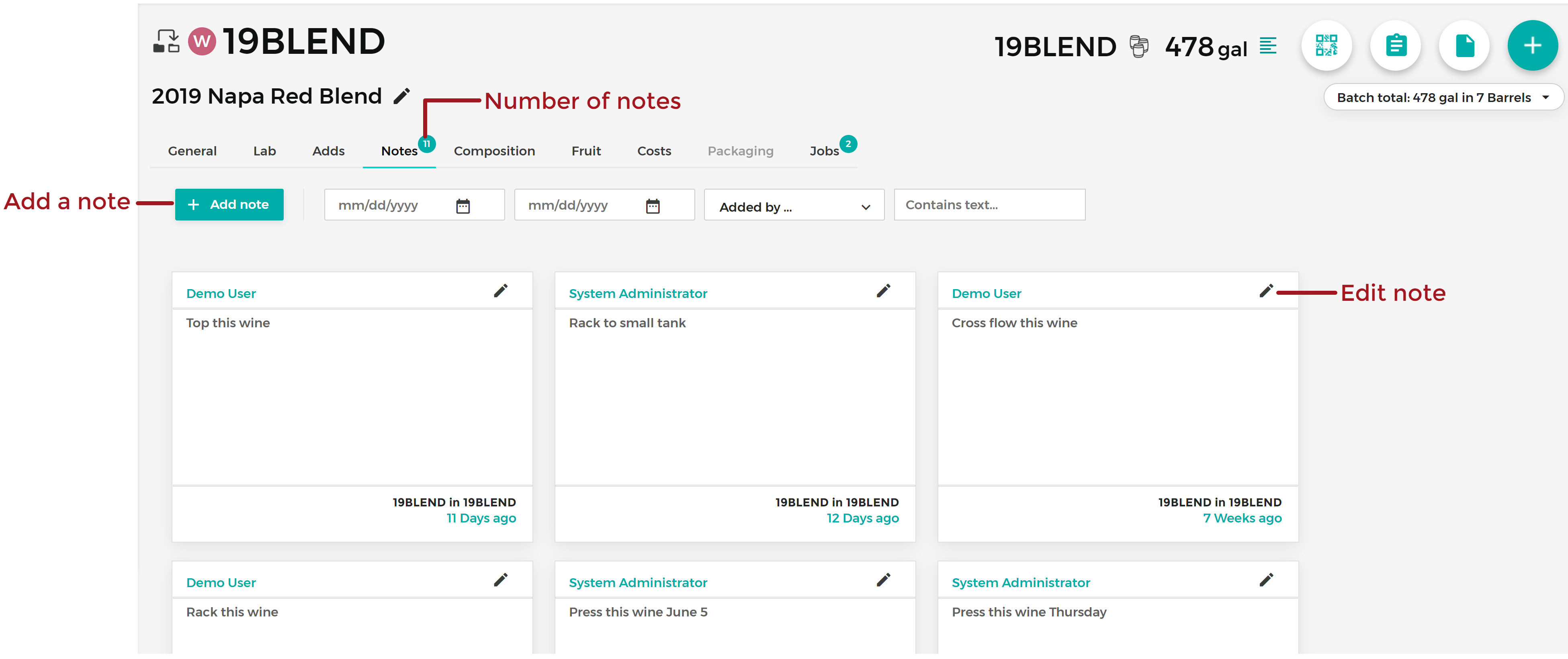Screen dimensions: 1568x659
Task: Click '19BLEND in 19BLEND' on the 12 Days note
Action: coord(837,502)
